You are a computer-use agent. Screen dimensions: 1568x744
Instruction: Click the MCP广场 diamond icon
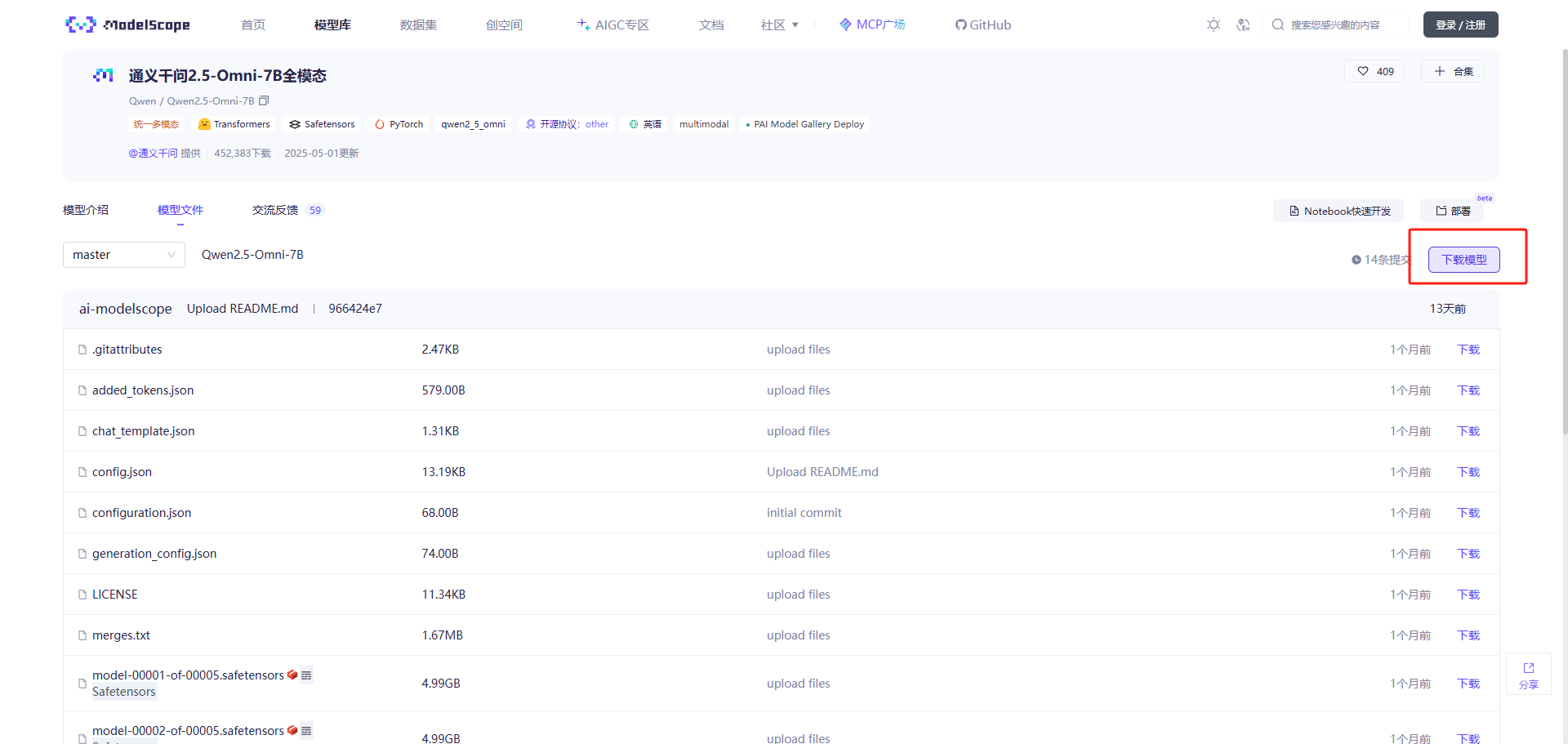tap(845, 25)
